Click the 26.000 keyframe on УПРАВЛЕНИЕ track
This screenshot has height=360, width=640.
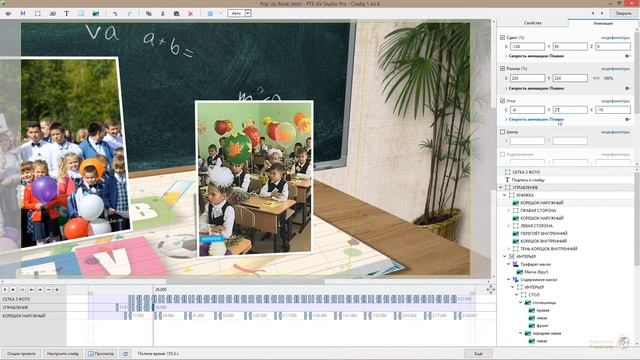tap(153, 307)
